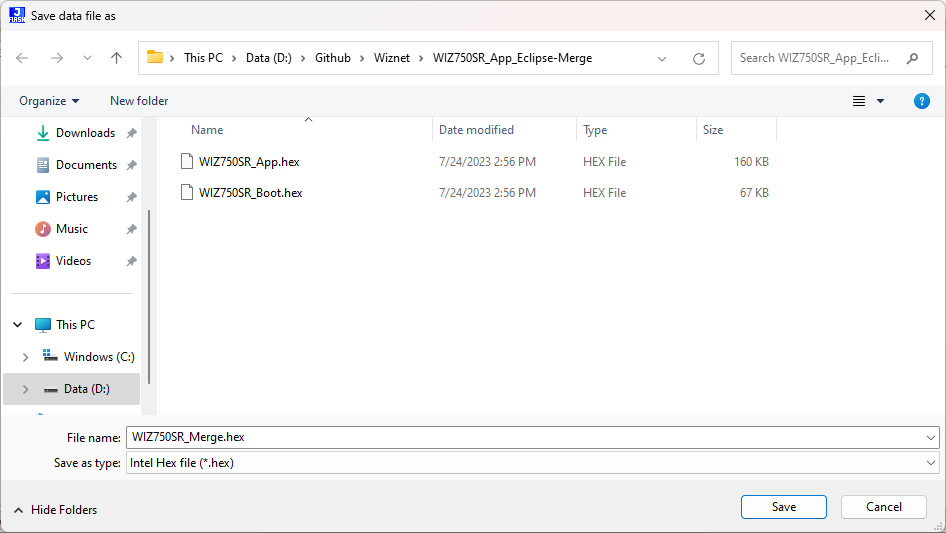The height and width of the screenshot is (533, 946).
Task: Open File name dropdown arrow
Action: [931, 438]
